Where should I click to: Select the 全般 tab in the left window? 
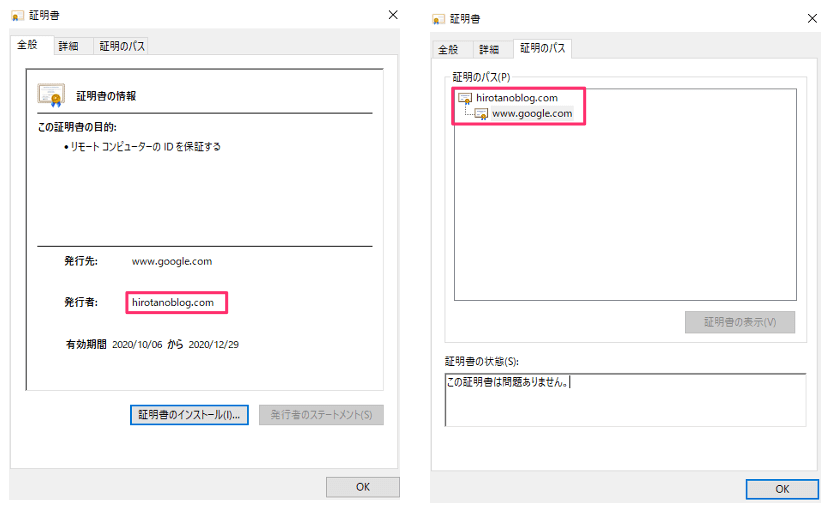[x=28, y=45]
